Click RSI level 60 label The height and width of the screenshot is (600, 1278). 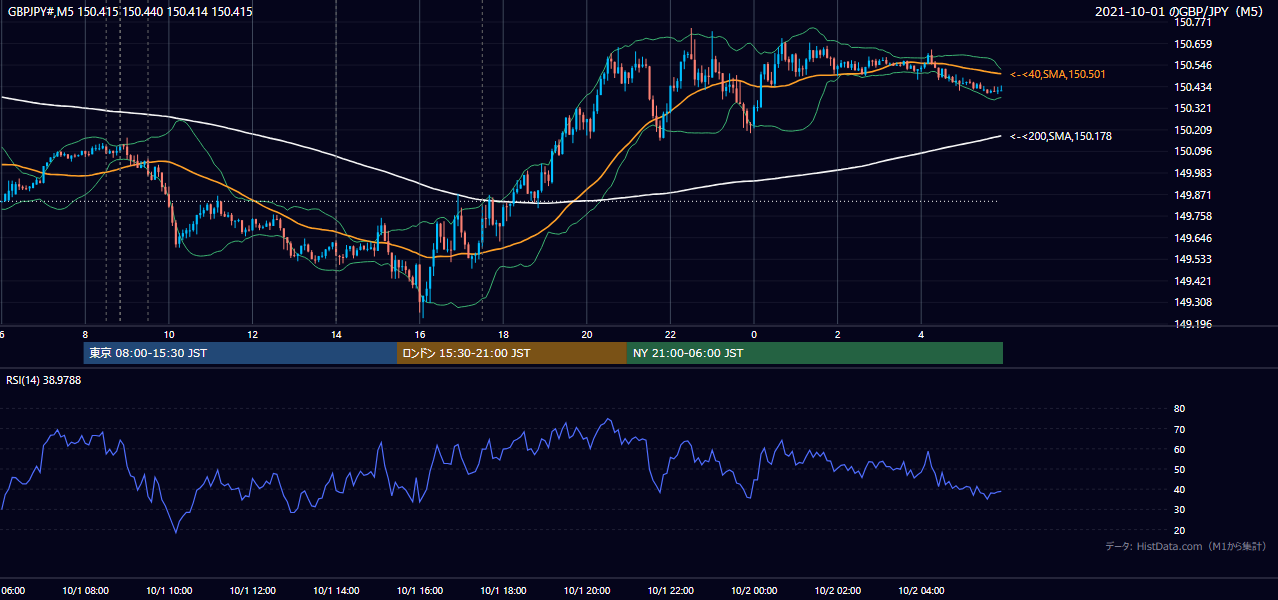coord(1179,449)
